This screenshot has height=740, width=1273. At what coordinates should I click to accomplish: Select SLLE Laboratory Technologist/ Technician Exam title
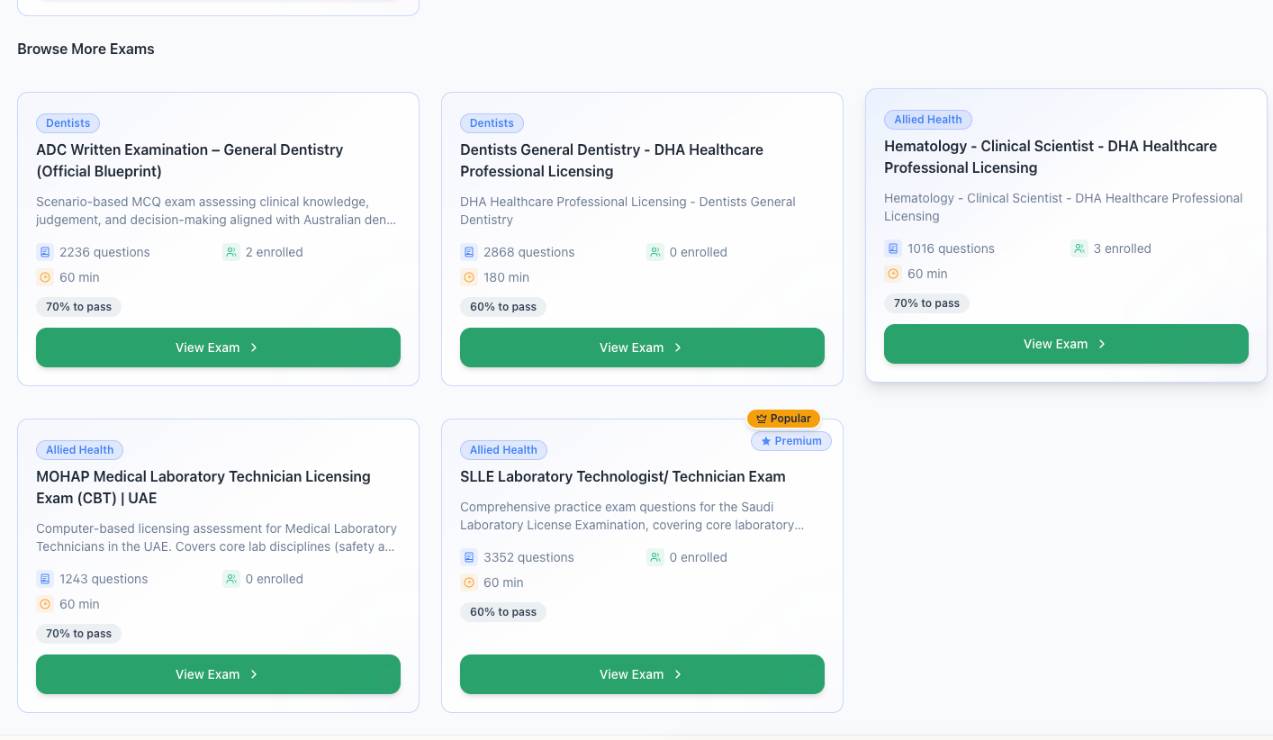coord(623,476)
